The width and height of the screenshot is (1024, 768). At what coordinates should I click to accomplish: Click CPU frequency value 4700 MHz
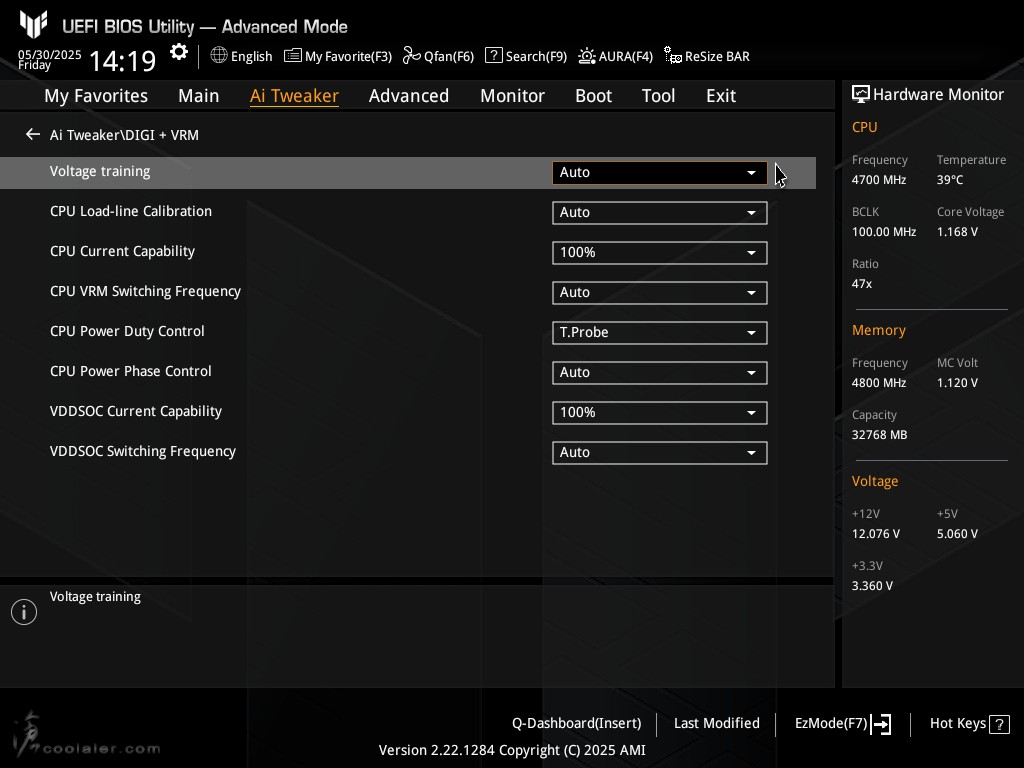pos(878,180)
